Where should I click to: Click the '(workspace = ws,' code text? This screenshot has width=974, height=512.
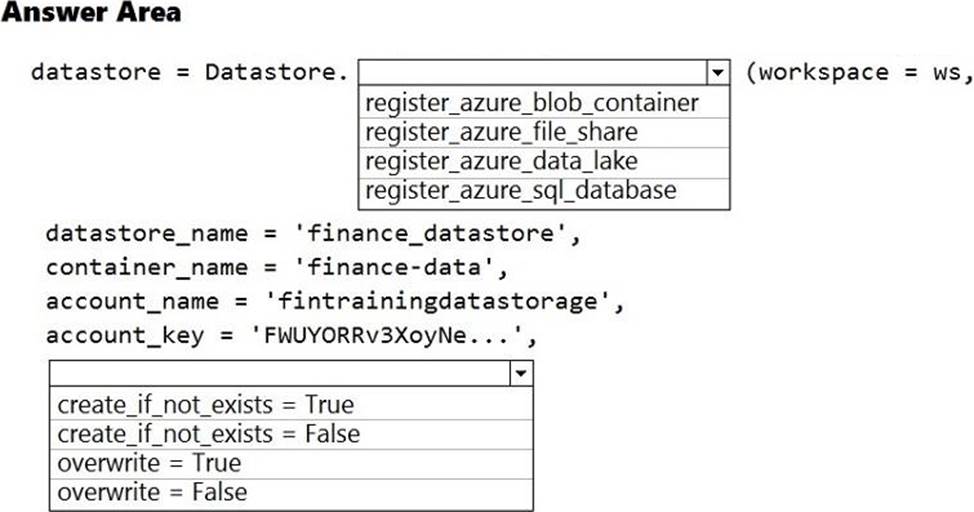click(x=858, y=73)
